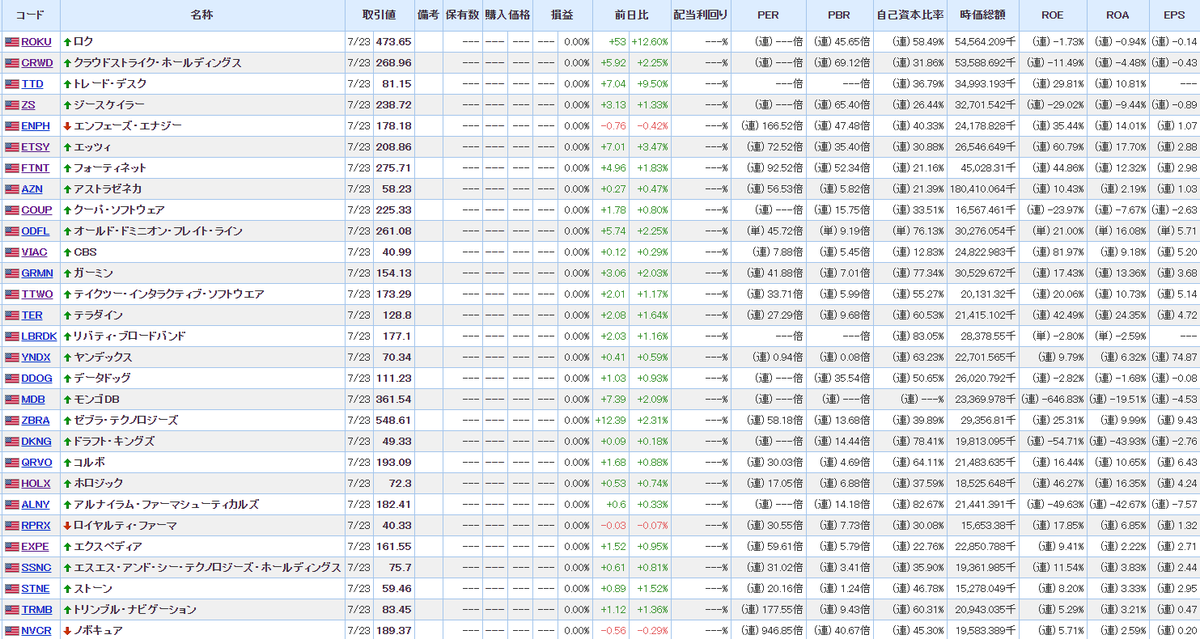This screenshot has height=639, width=1200.
Task: Click the US flag icon beside ROKU
Action: [x=12, y=42]
